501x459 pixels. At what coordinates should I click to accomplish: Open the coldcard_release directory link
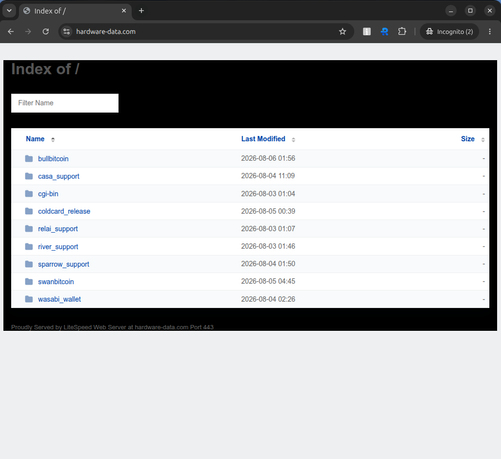64,211
